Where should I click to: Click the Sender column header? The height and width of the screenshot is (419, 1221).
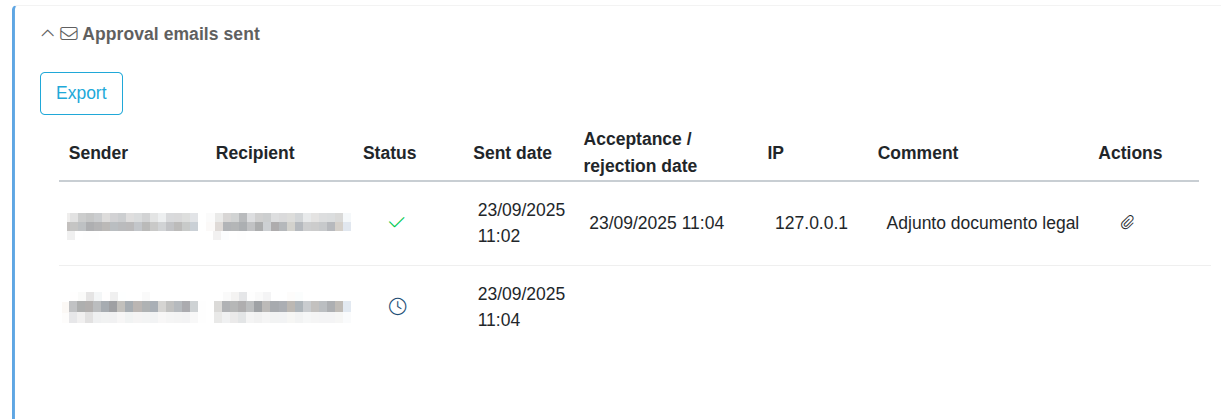coord(98,153)
